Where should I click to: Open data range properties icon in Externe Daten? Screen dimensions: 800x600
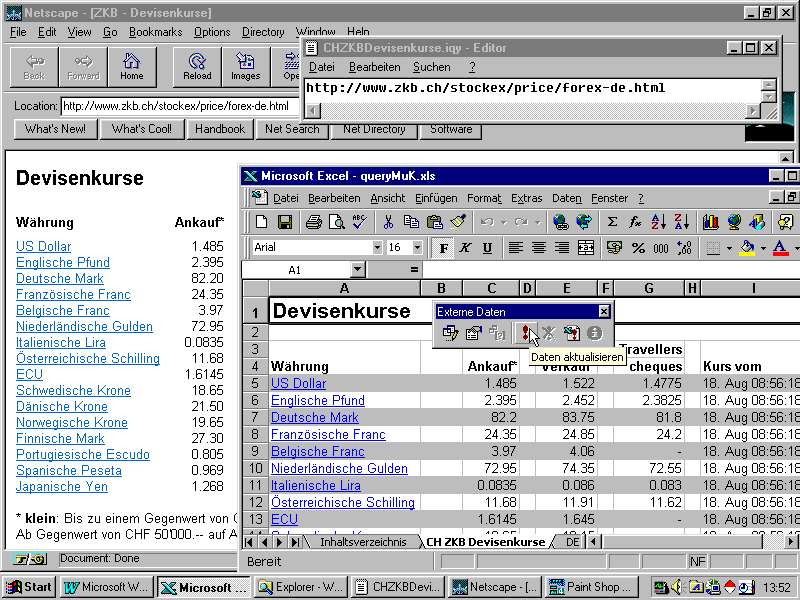473,333
